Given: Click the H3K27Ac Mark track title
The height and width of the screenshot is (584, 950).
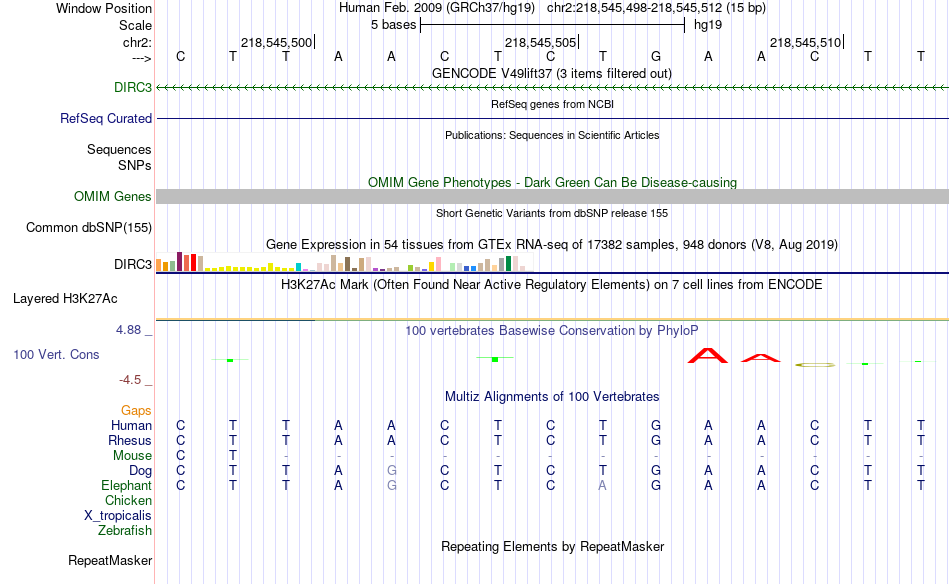Looking at the screenshot, I should (x=552, y=285).
